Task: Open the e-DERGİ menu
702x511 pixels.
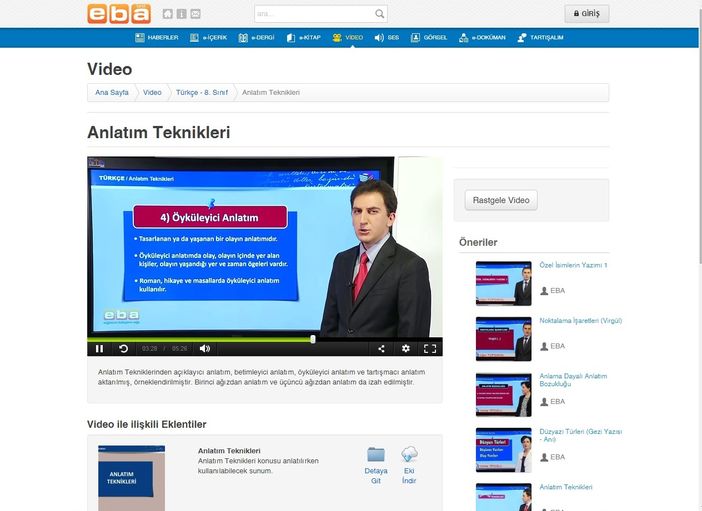Action: 257,38
